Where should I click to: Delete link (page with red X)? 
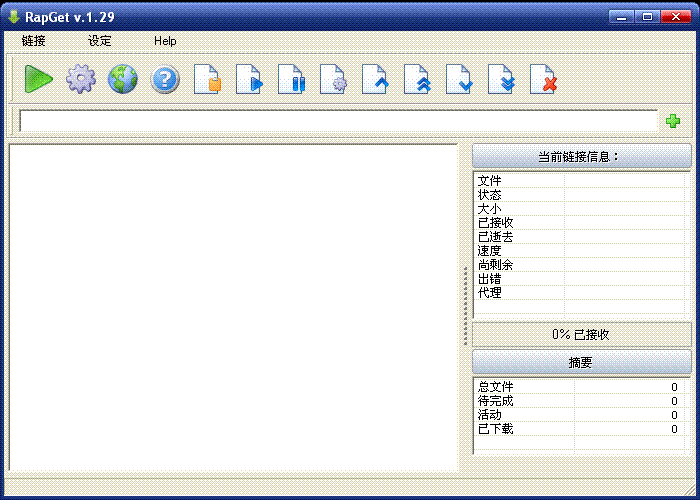coord(543,79)
